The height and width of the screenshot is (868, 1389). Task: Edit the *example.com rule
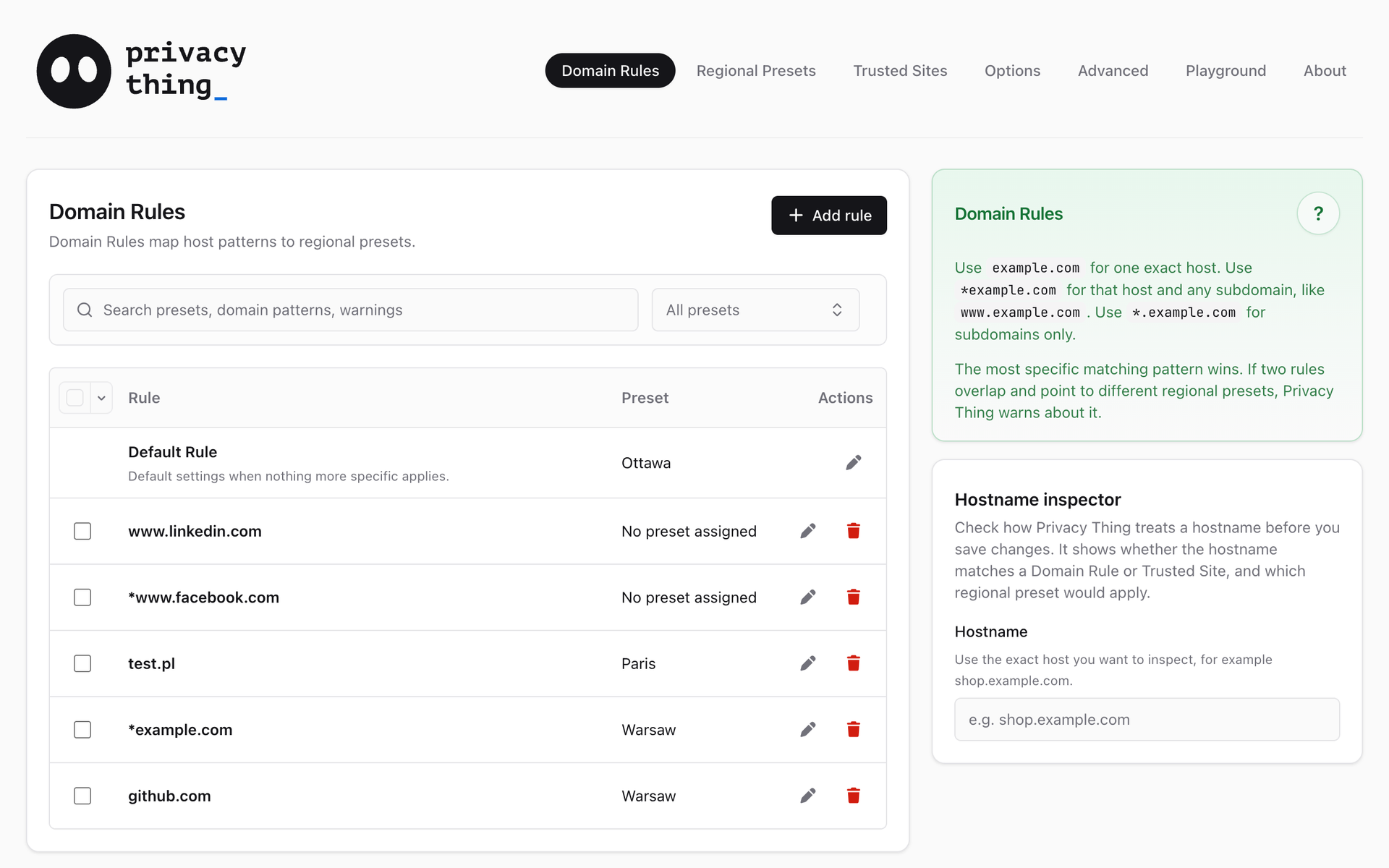[808, 730]
